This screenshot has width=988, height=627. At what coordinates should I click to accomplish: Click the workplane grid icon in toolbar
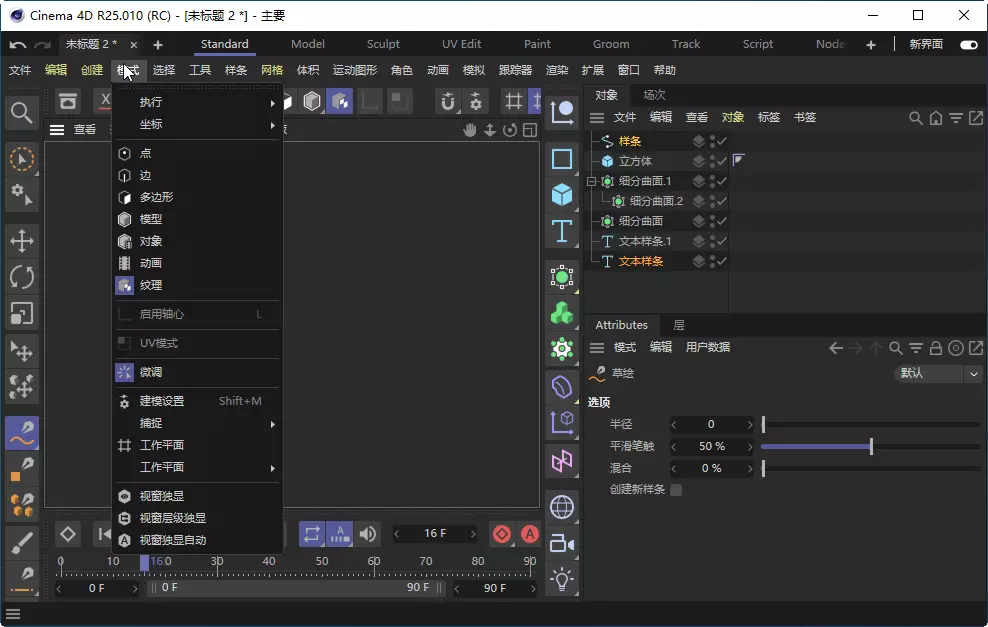(x=514, y=101)
